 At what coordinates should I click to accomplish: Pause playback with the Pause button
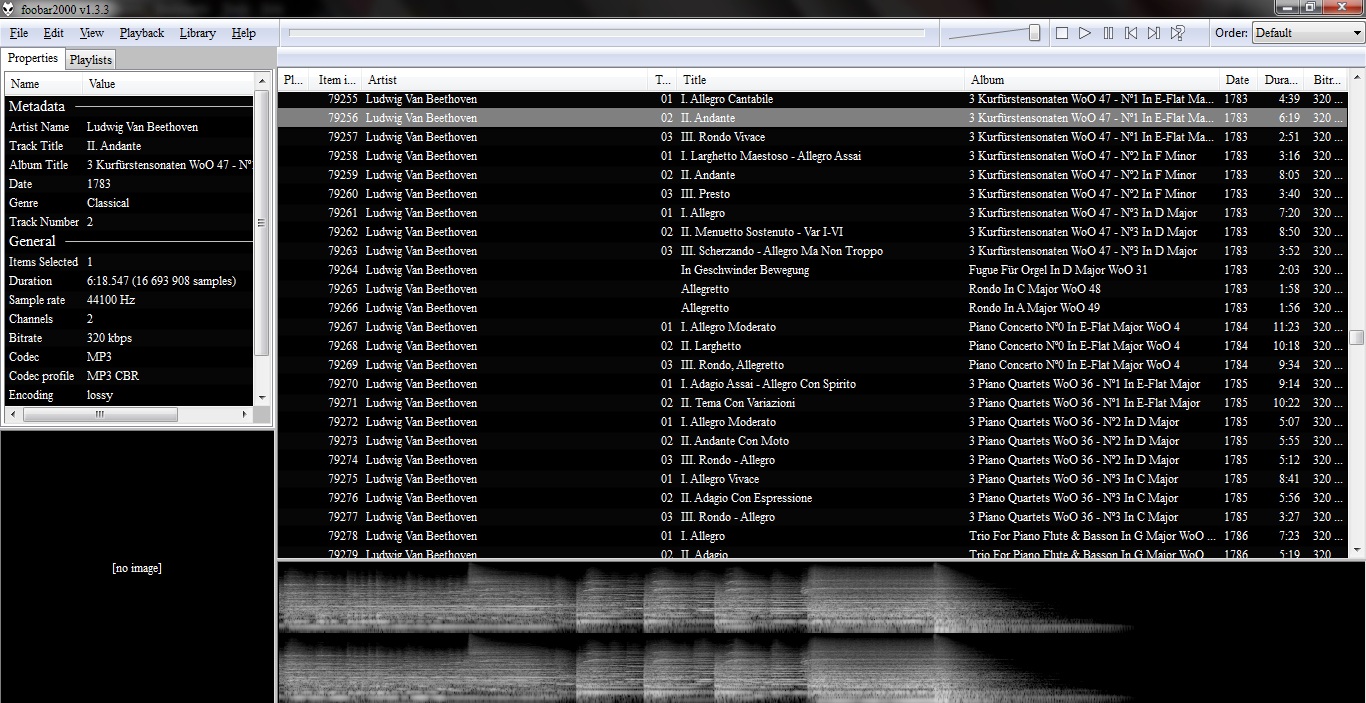tap(1108, 33)
